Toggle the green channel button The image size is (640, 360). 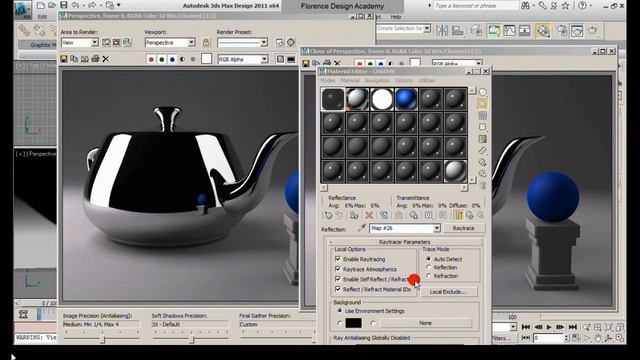(162, 59)
